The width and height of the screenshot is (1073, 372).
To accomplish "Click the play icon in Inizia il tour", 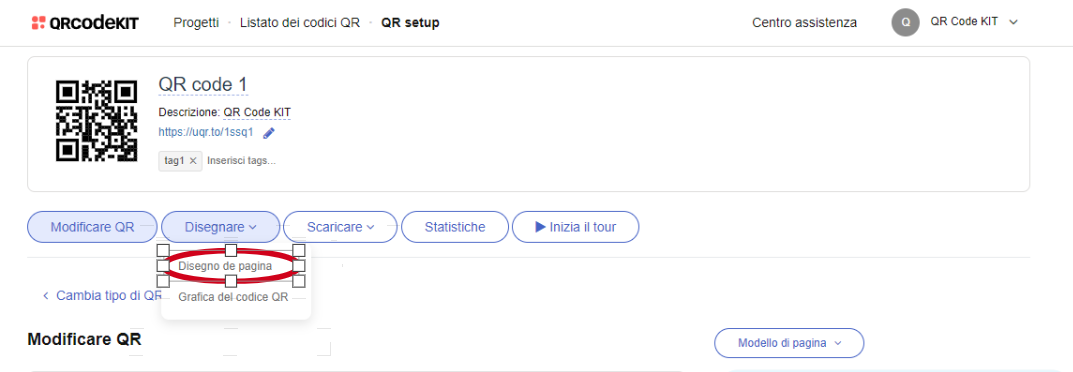I will point(541,227).
